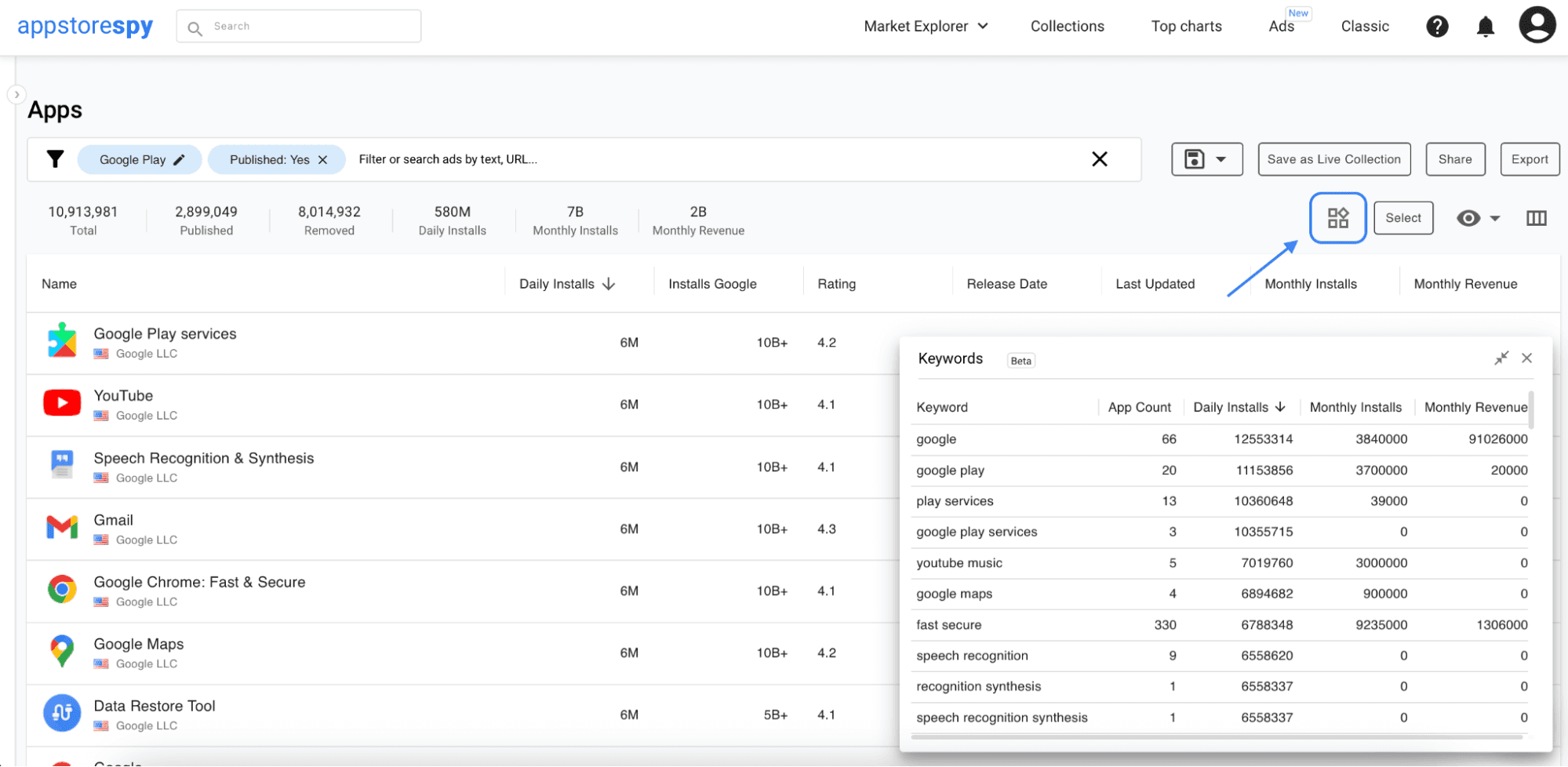Click the filter funnel icon

coord(55,159)
